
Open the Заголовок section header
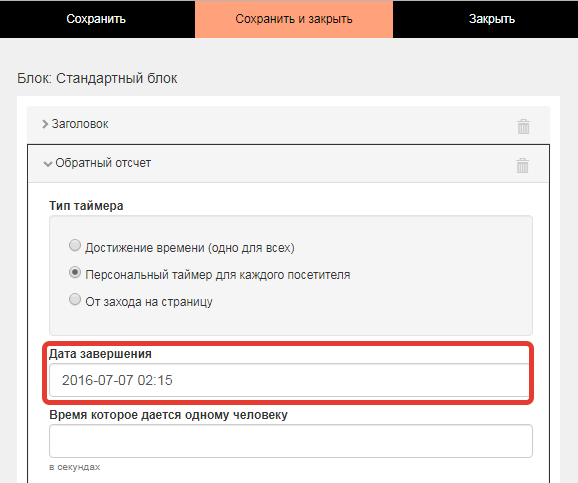(x=288, y=125)
